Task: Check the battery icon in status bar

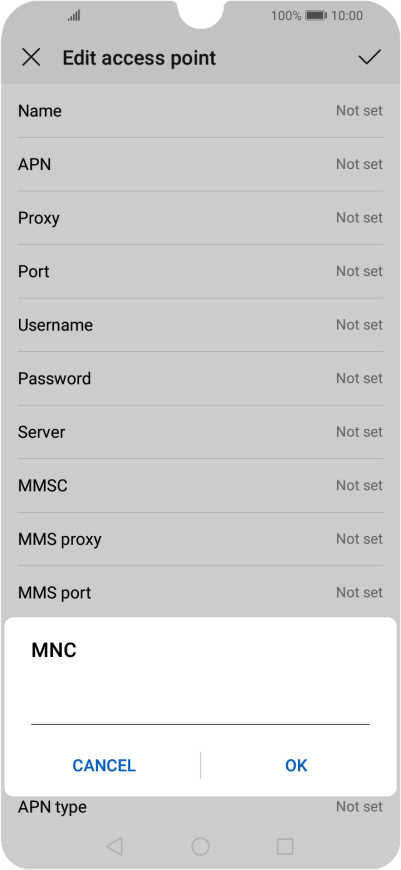Action: [316, 16]
